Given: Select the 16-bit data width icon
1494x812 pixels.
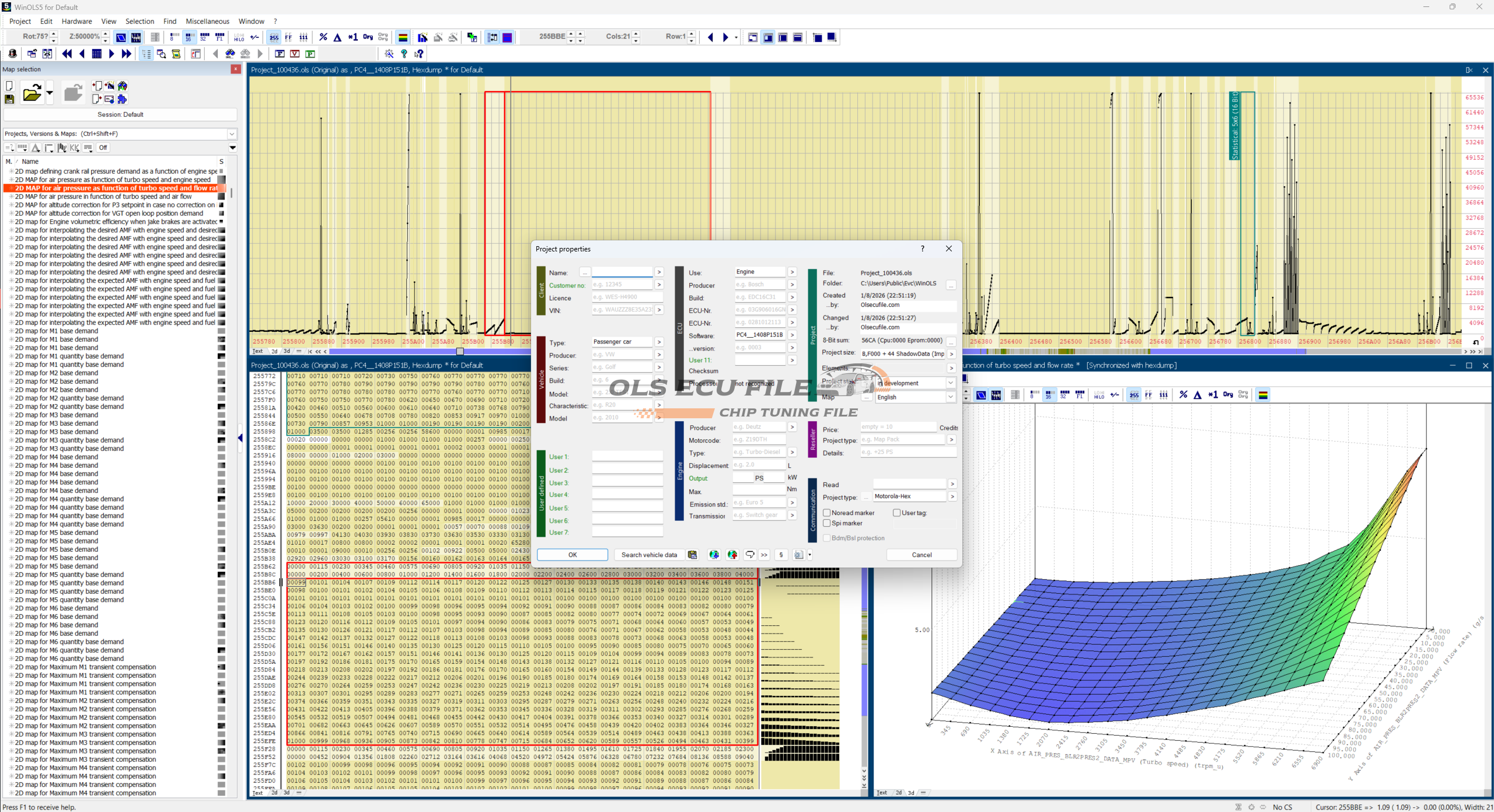Looking at the screenshot, I should [x=189, y=37].
